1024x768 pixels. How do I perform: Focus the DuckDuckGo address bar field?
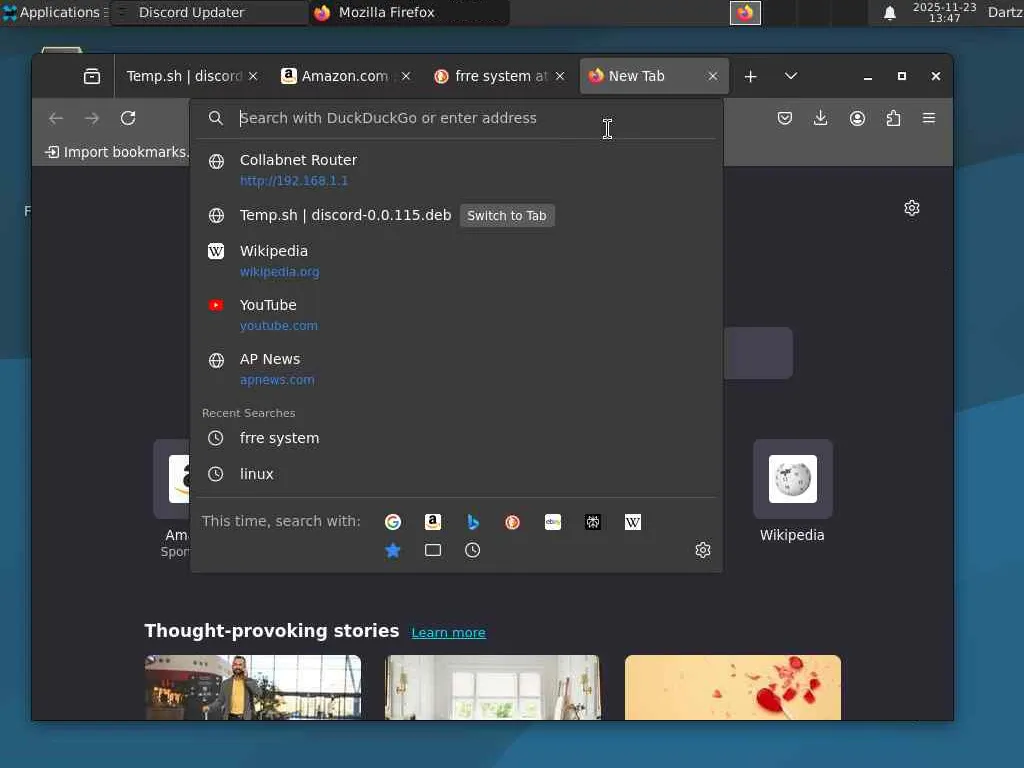tap(456, 118)
